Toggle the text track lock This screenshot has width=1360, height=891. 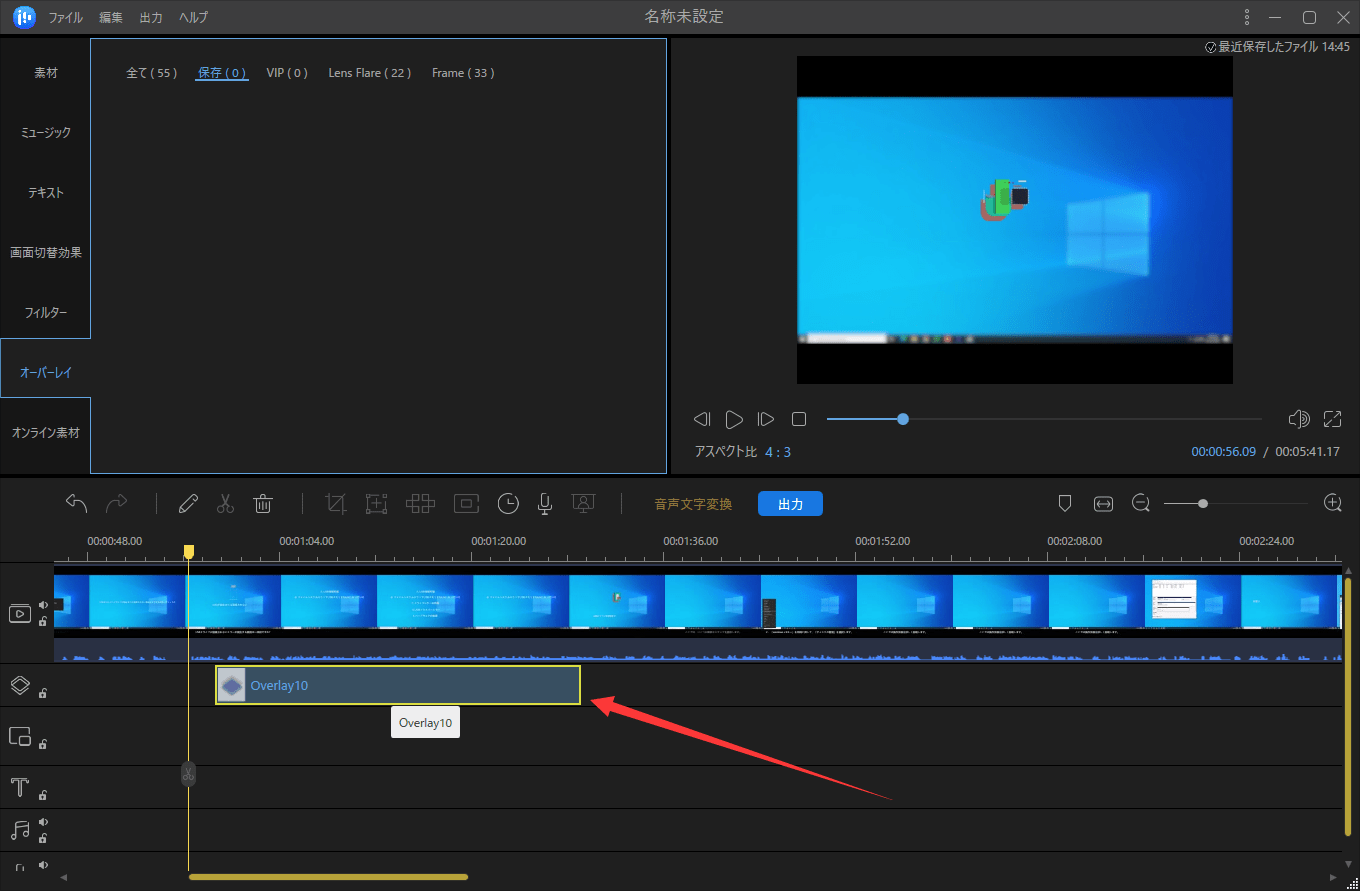click(x=43, y=795)
